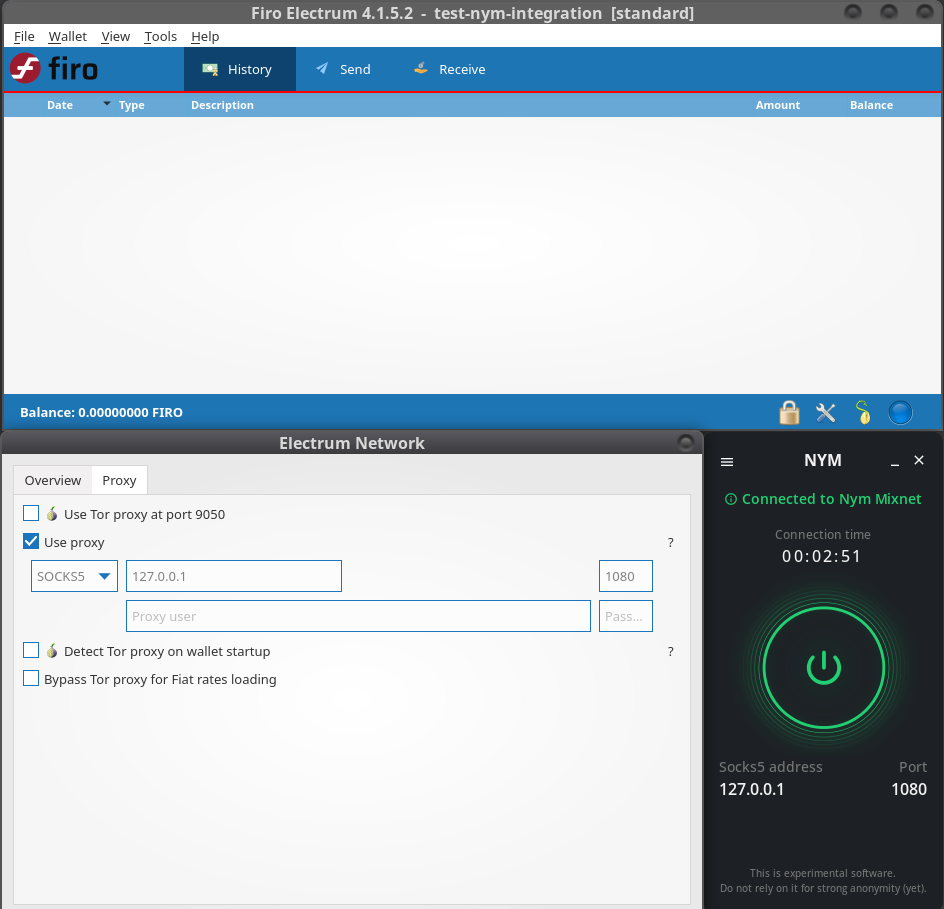
Task: Click NYM Socks5 address value 127.0.0.1
Action: [x=751, y=789]
